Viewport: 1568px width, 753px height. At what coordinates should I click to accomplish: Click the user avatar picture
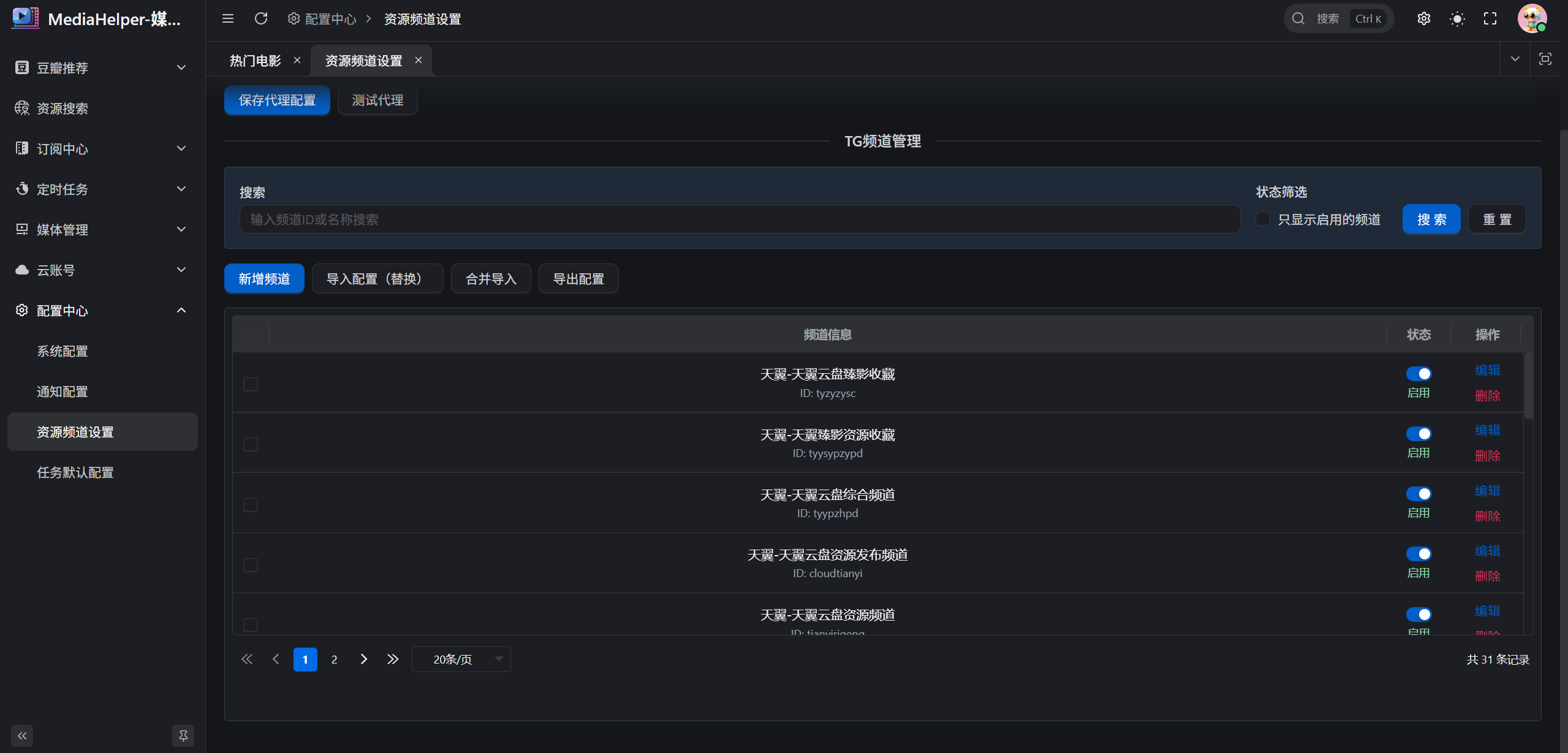[x=1532, y=18]
